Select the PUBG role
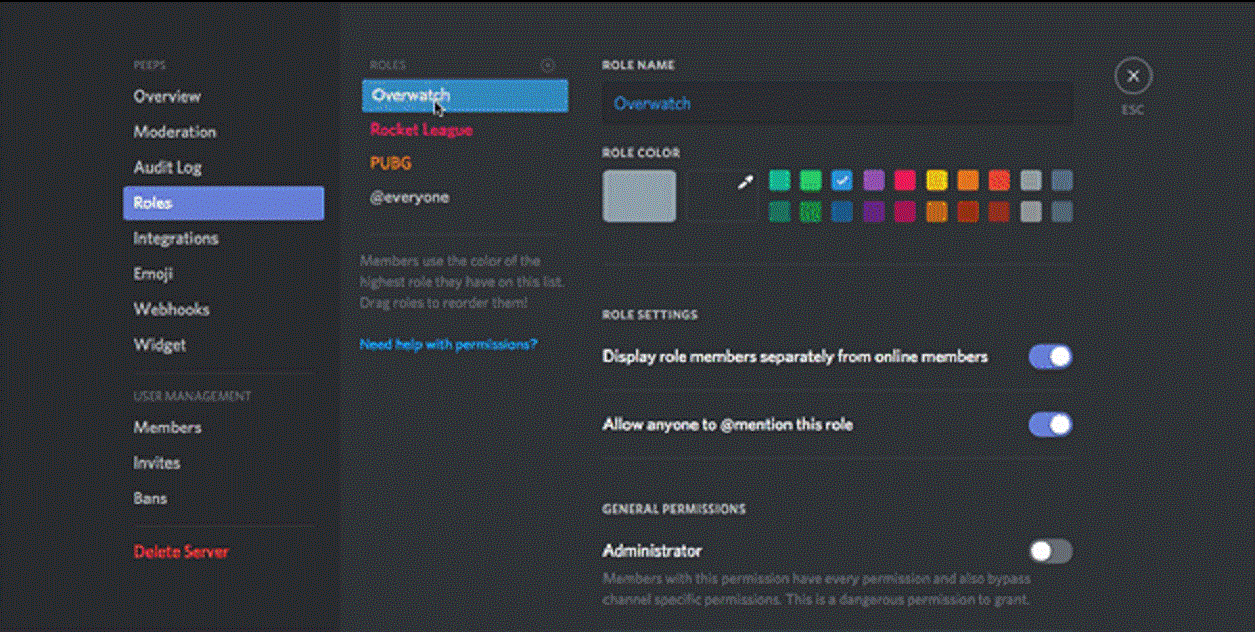 tap(391, 164)
